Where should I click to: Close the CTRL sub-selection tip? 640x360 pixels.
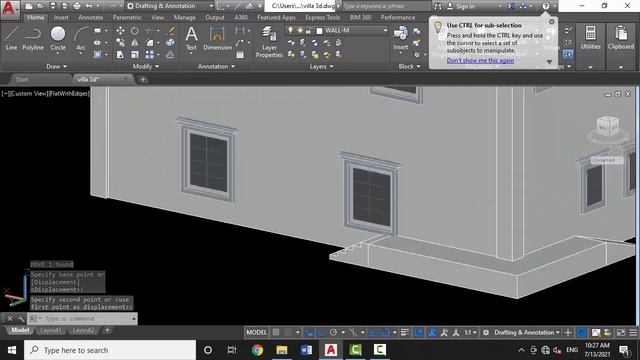[x=551, y=21]
